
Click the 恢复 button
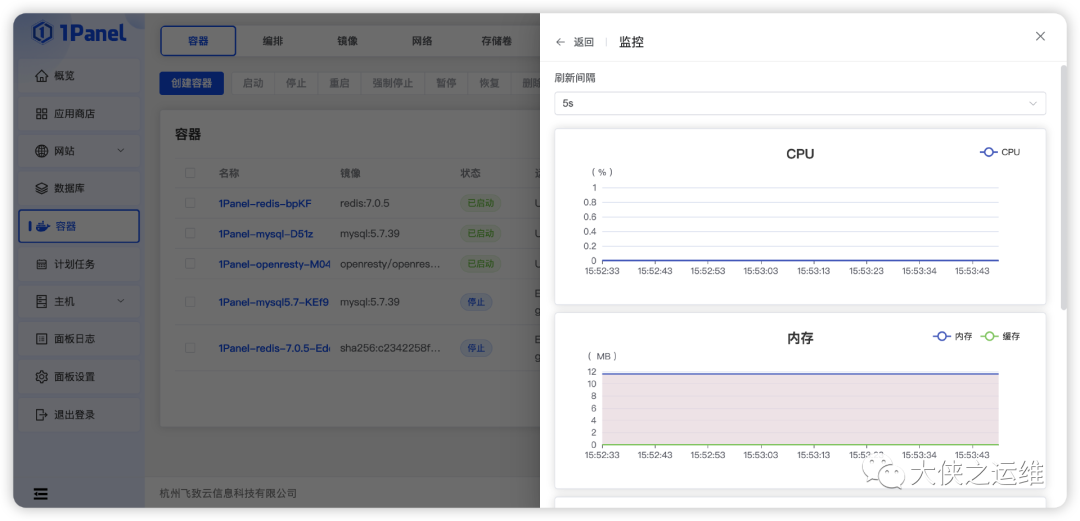490,83
